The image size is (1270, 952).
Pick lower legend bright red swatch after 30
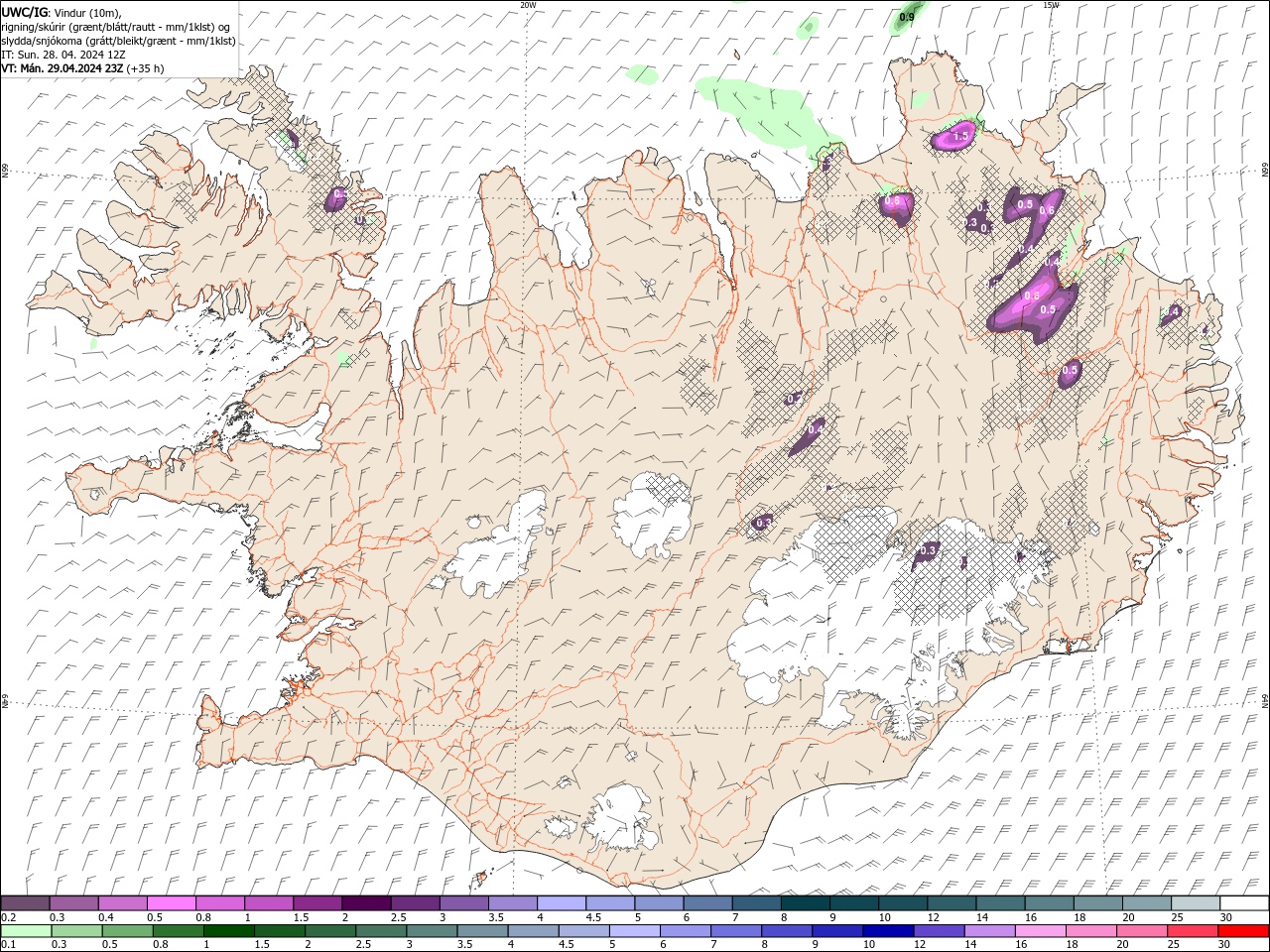[1243, 931]
